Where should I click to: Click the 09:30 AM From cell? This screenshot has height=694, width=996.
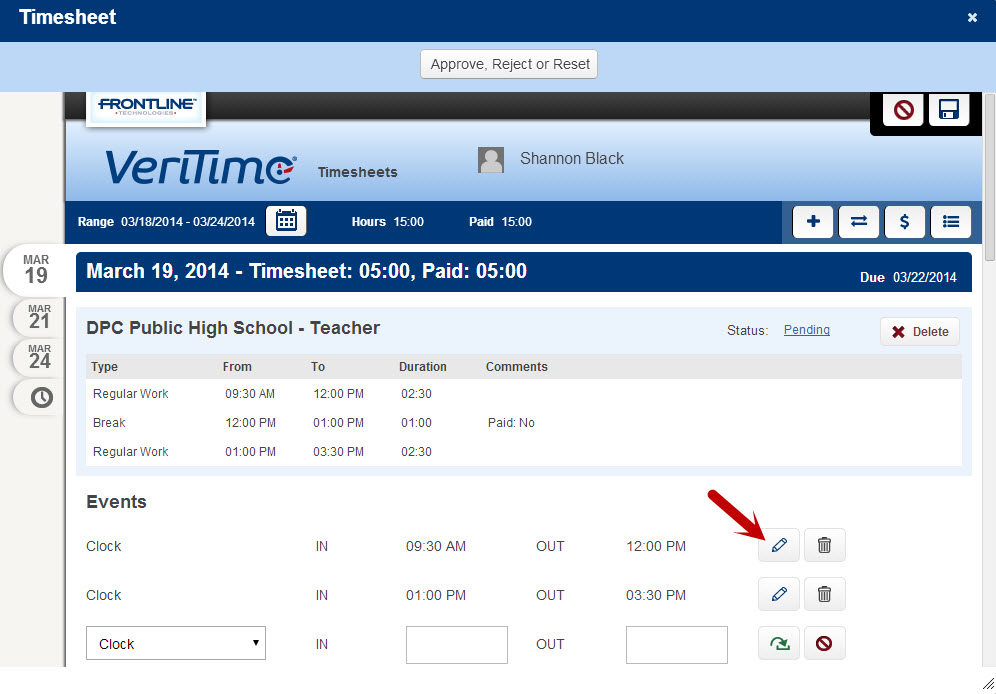pos(250,394)
